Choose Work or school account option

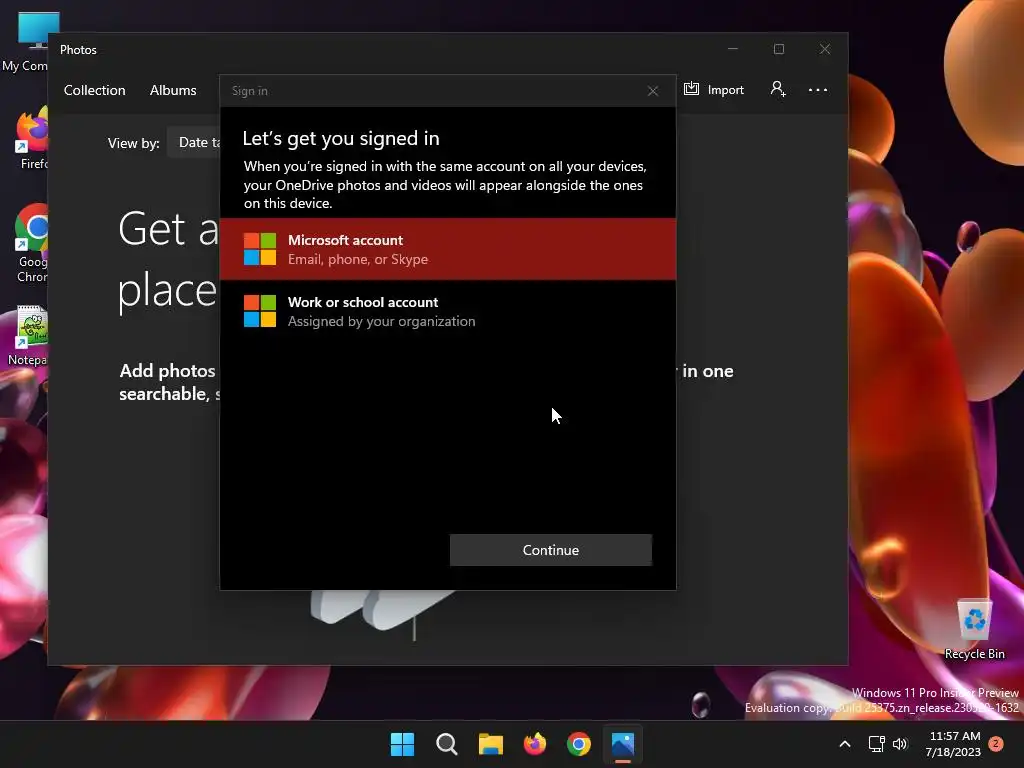coord(448,311)
